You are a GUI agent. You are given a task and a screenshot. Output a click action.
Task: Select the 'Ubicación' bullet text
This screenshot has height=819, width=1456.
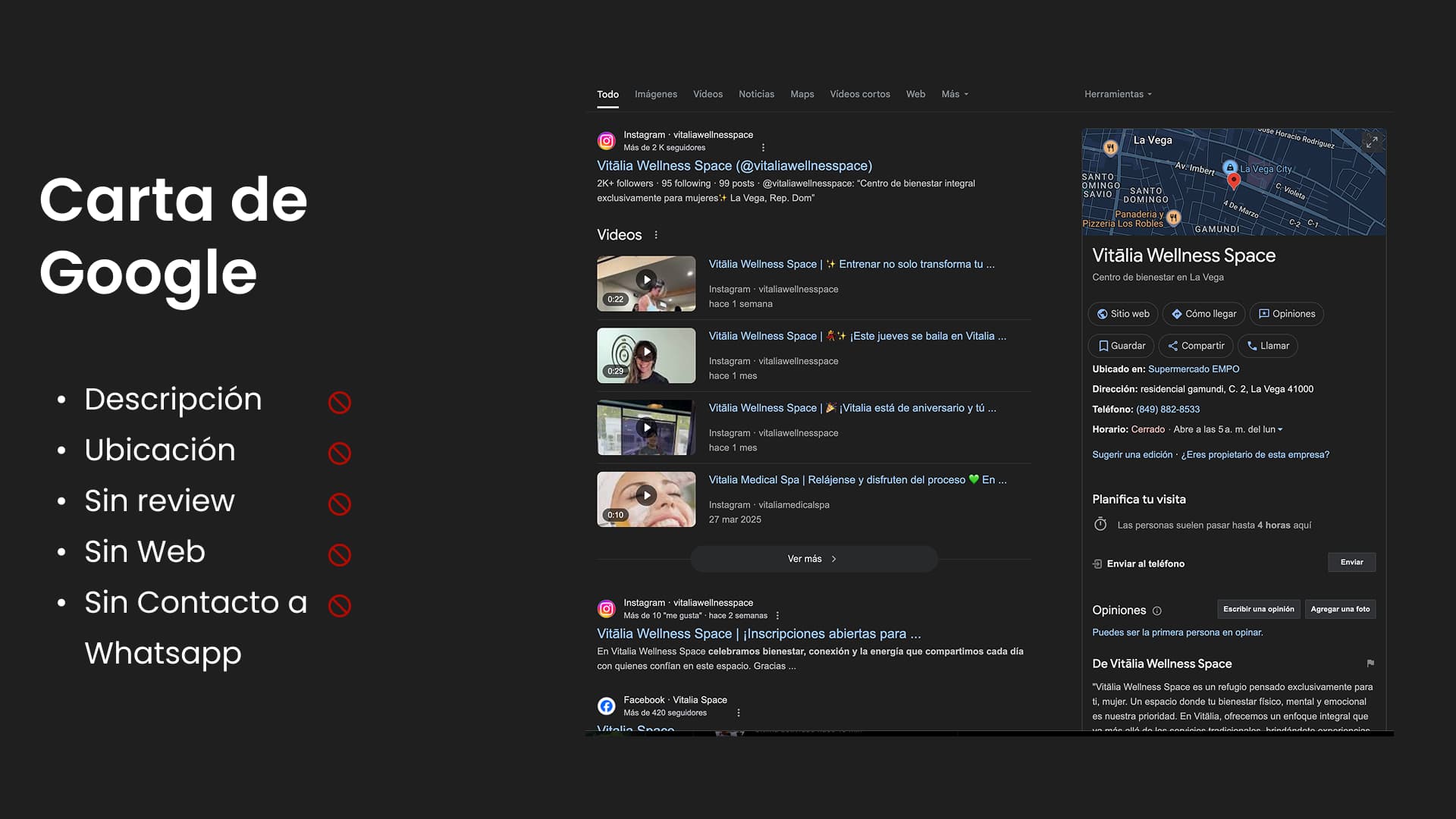tap(160, 450)
